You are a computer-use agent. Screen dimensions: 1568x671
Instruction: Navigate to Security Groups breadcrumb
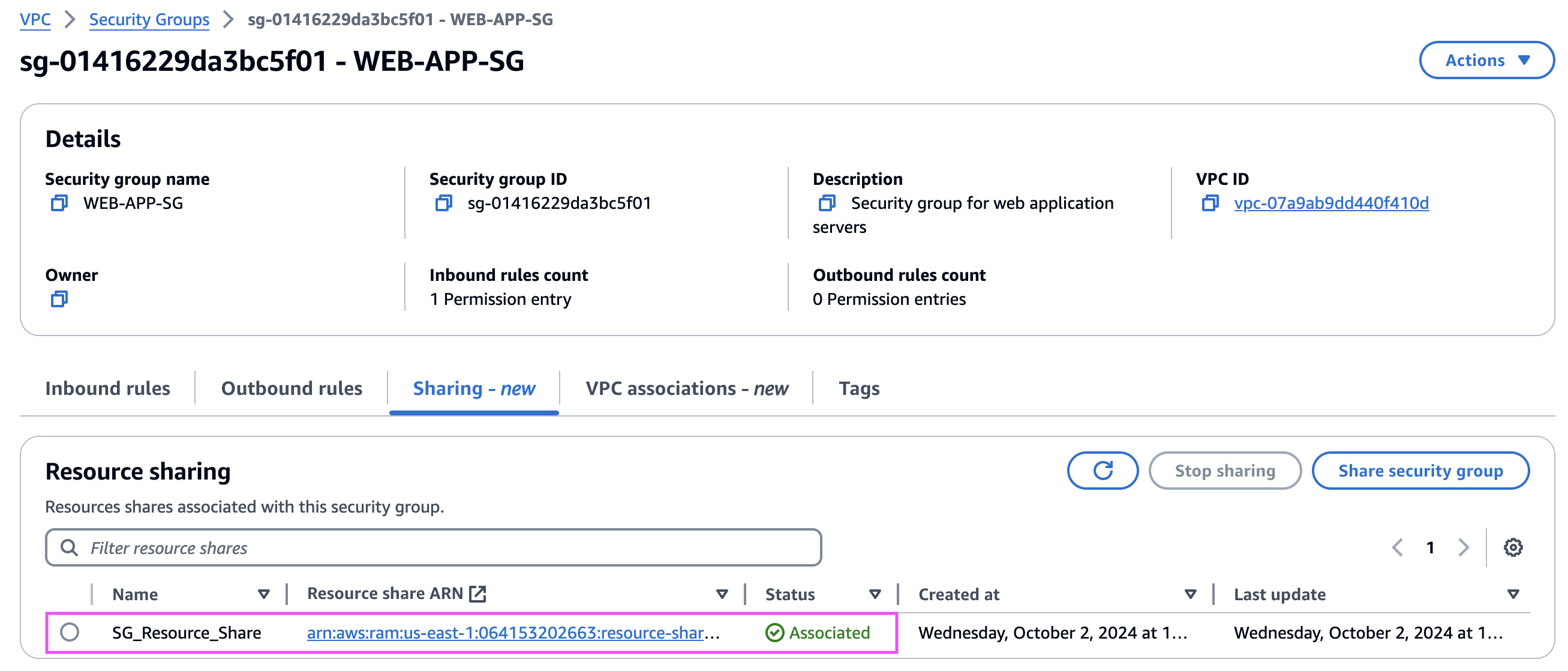click(149, 19)
